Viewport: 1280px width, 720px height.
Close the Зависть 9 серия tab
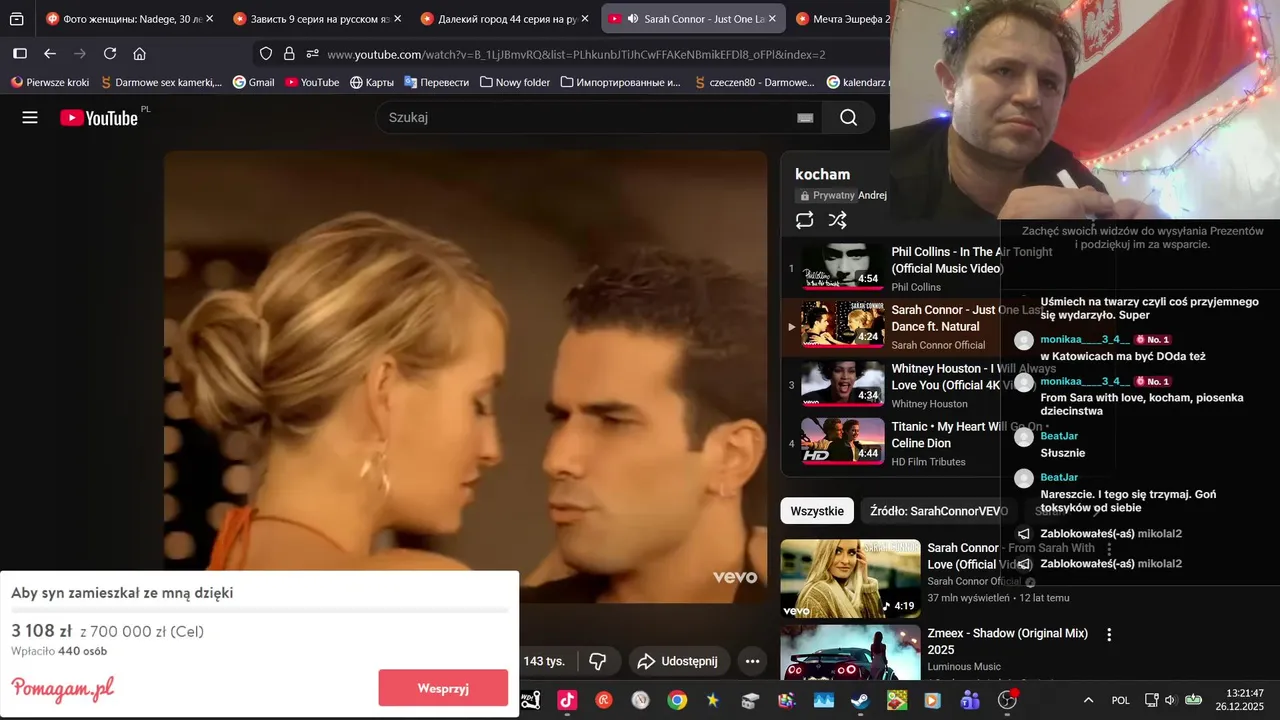click(397, 19)
